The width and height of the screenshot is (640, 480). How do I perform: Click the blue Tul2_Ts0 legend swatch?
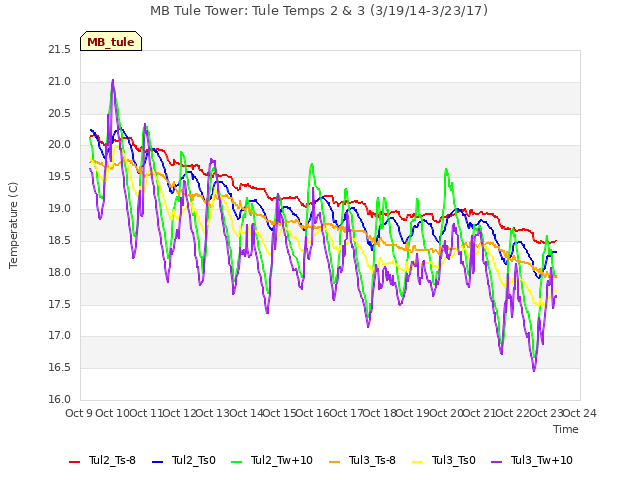158,462
